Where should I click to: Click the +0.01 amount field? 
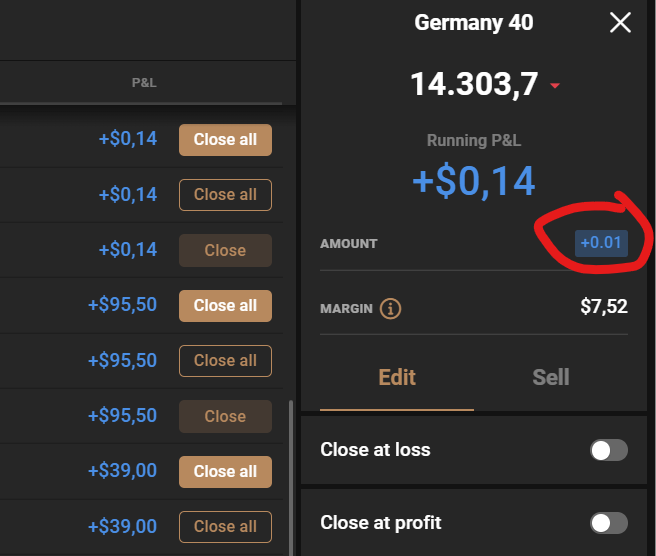click(x=603, y=243)
